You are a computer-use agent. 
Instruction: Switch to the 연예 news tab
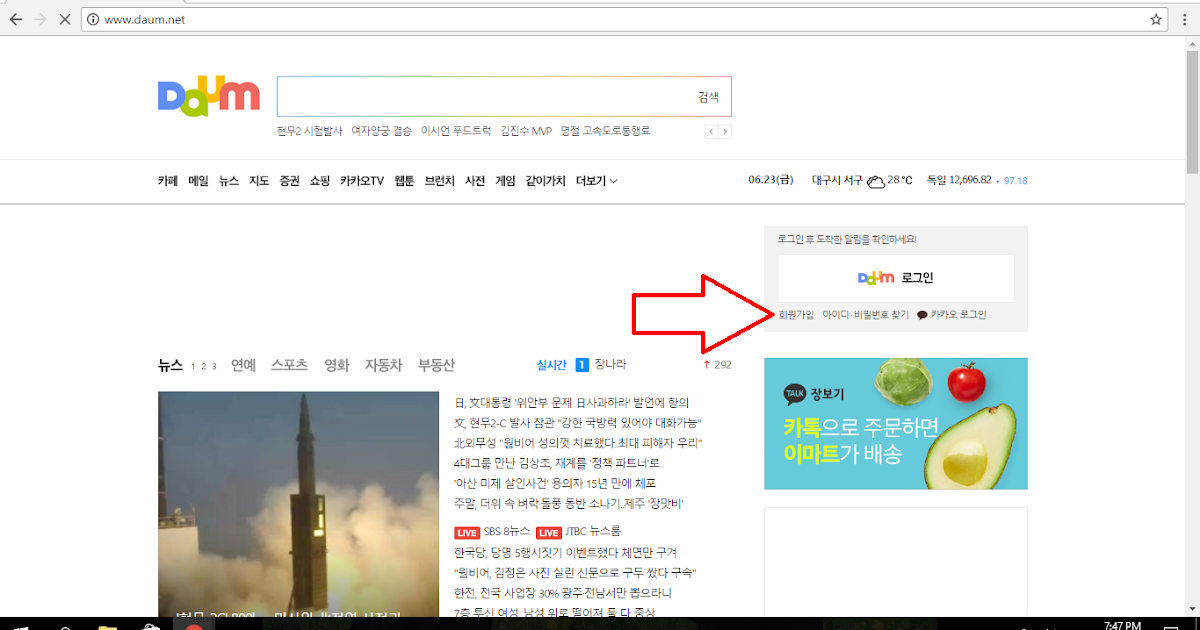[243, 365]
